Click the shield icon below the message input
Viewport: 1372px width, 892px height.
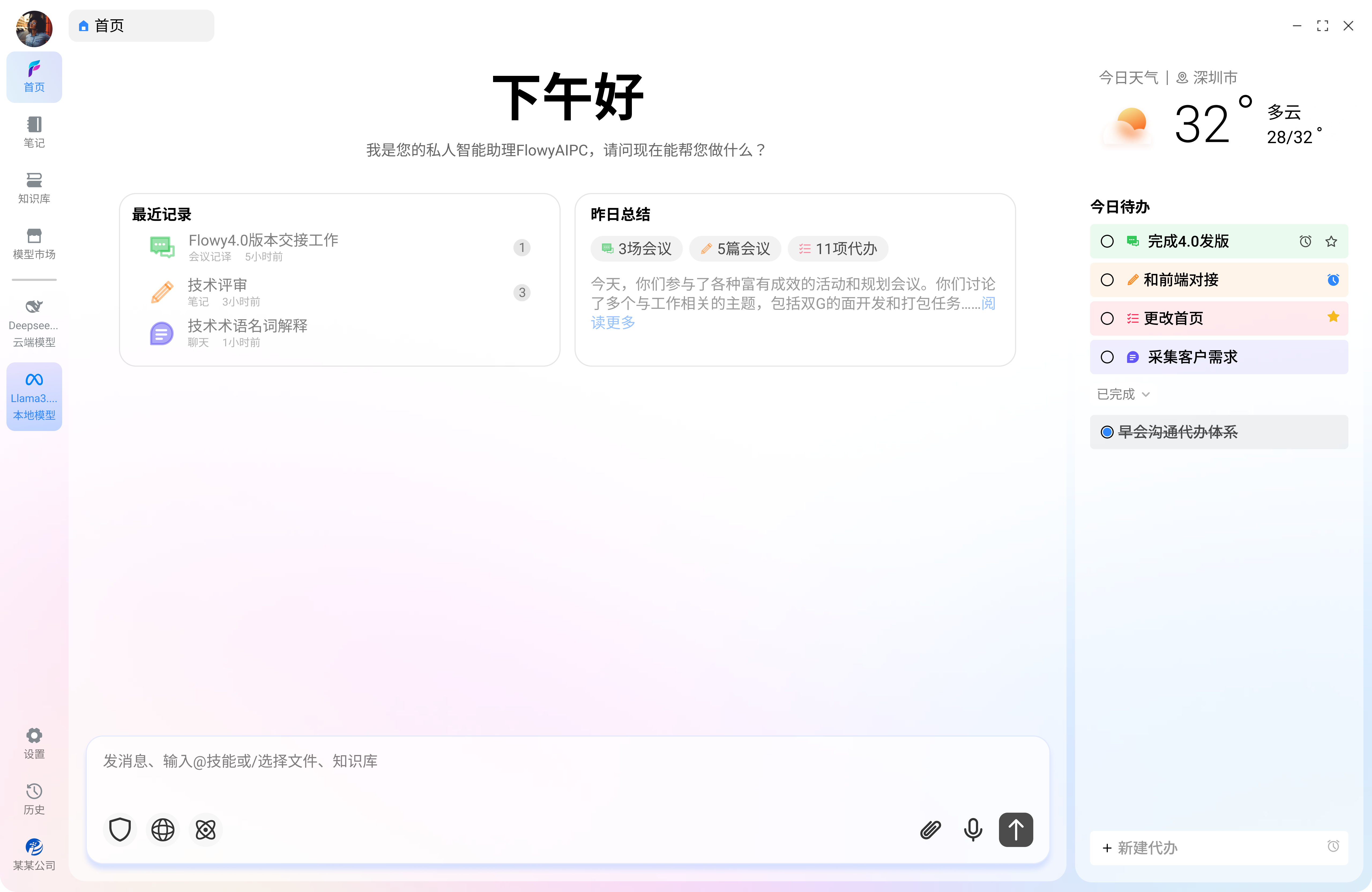119,830
